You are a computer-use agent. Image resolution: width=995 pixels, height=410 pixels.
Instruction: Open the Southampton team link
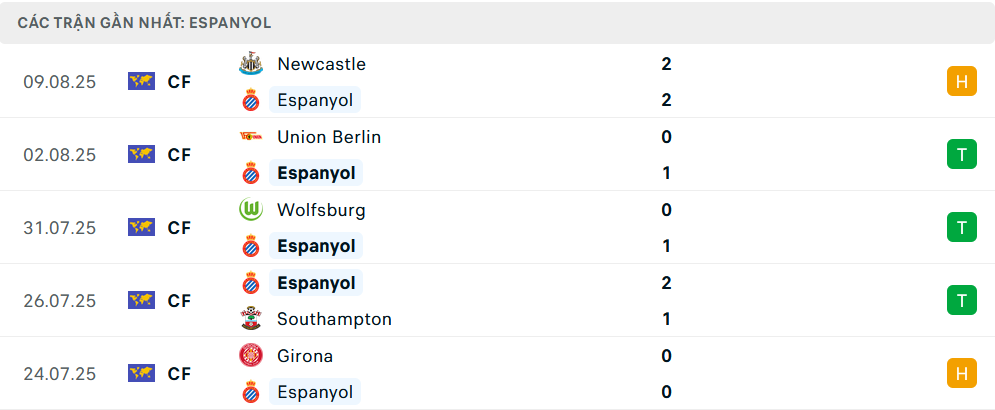(334, 319)
